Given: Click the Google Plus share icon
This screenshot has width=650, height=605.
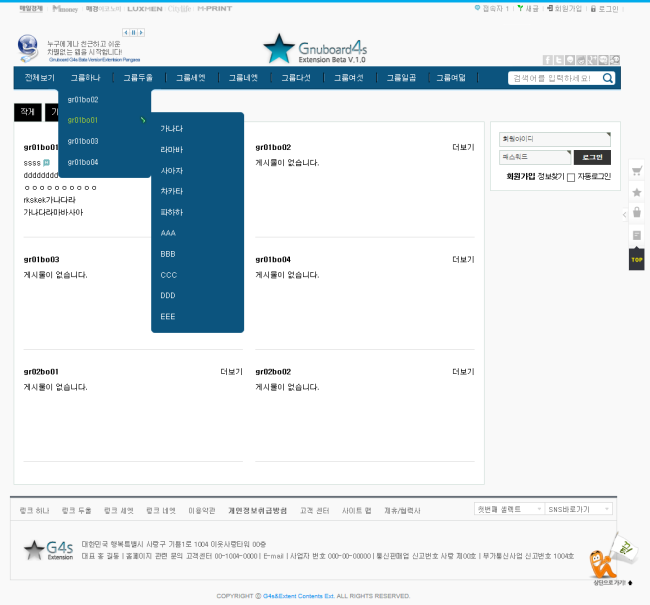Looking at the screenshot, I should (x=592, y=60).
